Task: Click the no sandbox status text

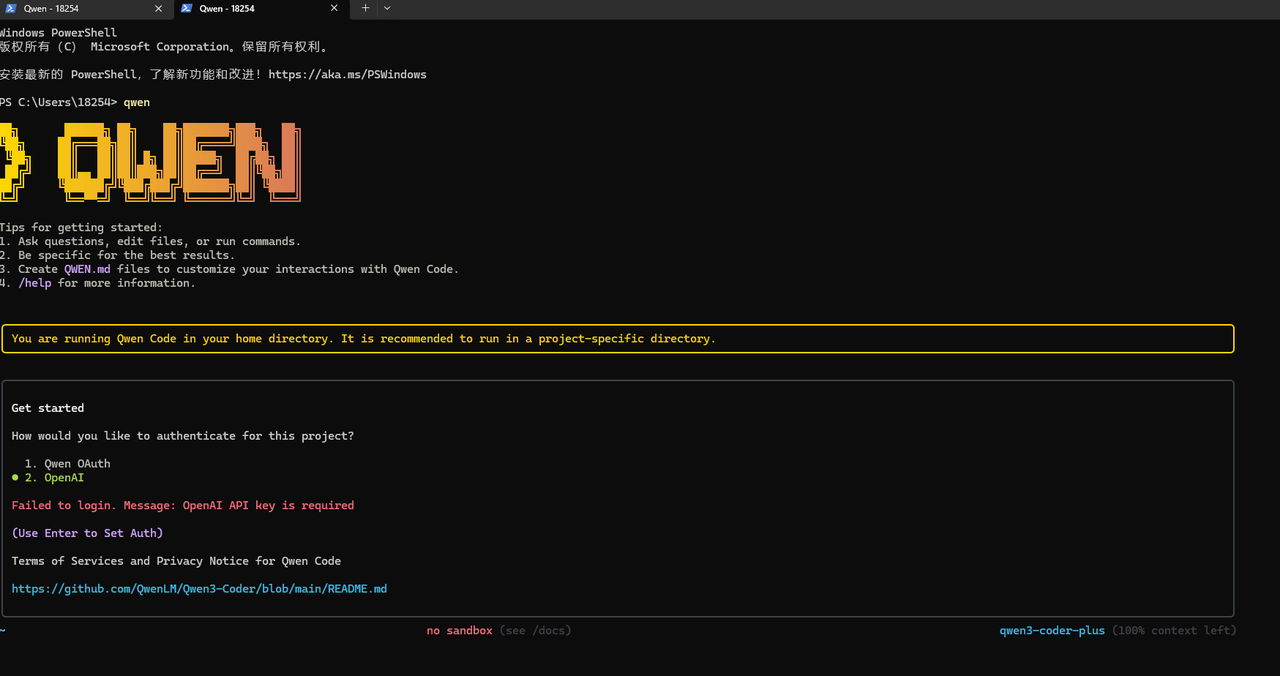Action: tap(459, 631)
